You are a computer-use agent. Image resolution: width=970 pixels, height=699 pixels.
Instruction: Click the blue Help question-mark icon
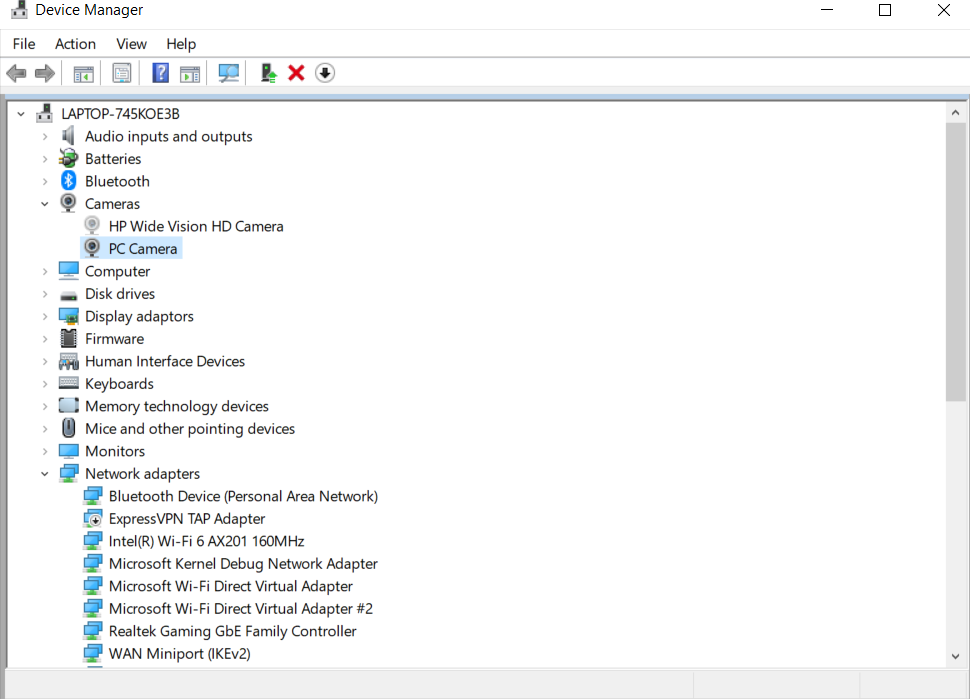point(160,73)
